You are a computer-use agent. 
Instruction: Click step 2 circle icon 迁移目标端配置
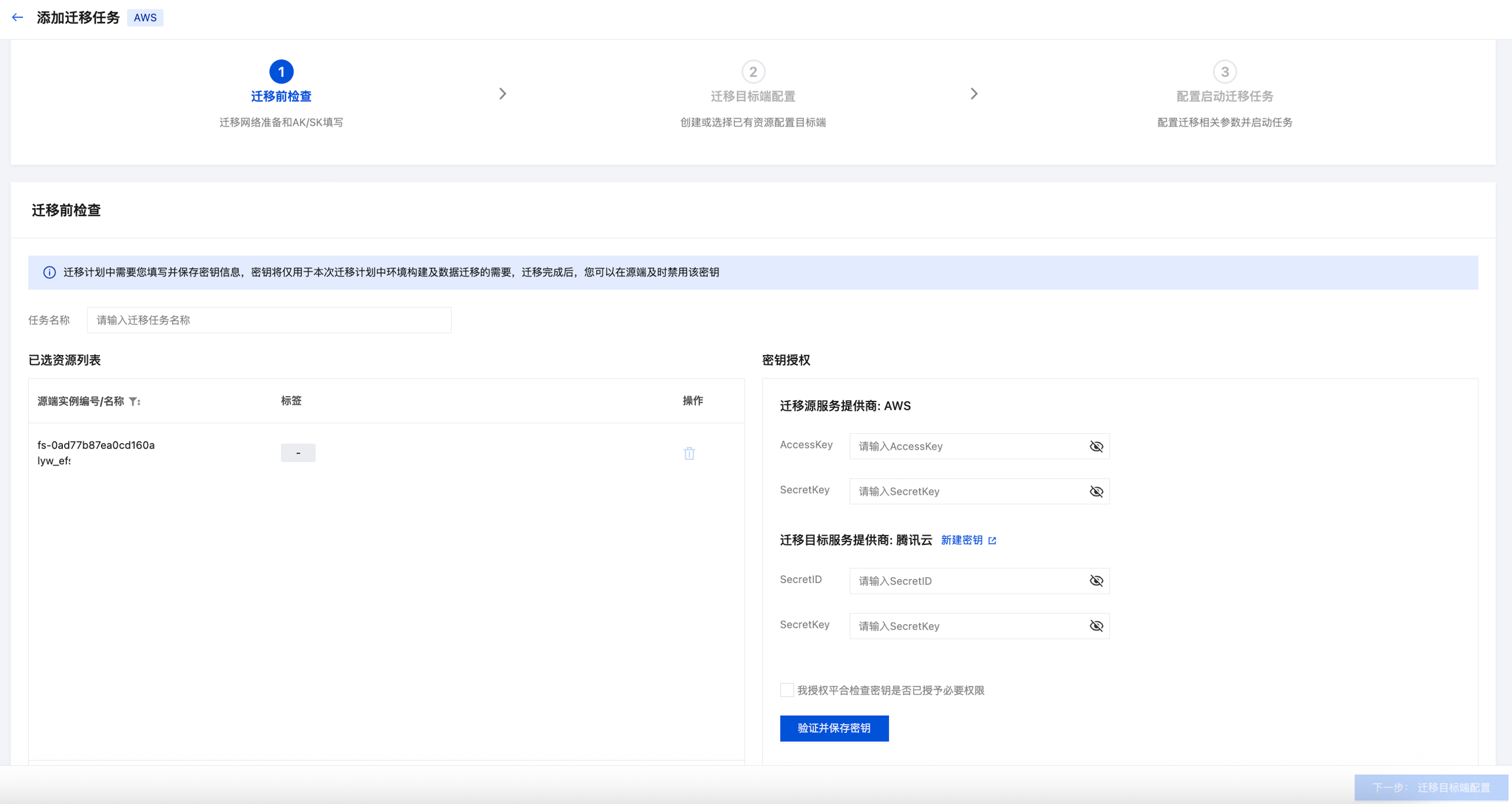753,72
